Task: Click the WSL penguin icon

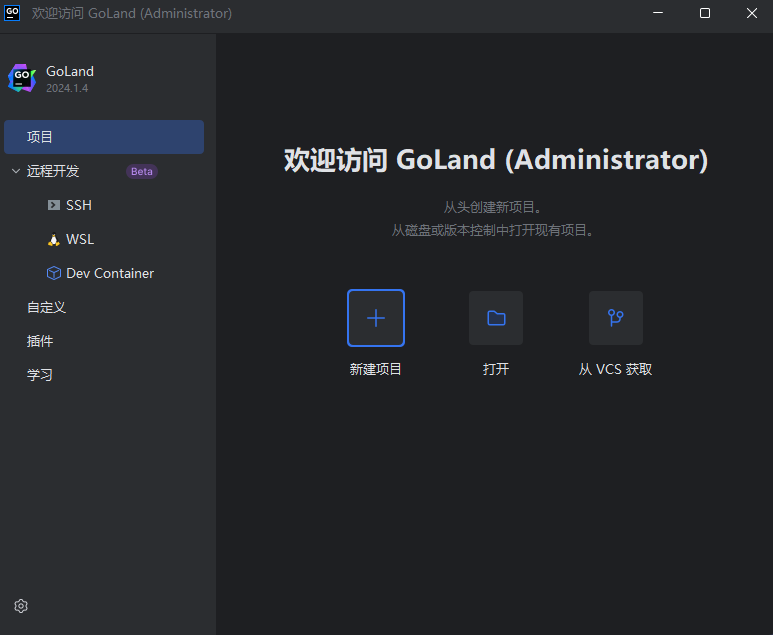Action: [x=54, y=240]
